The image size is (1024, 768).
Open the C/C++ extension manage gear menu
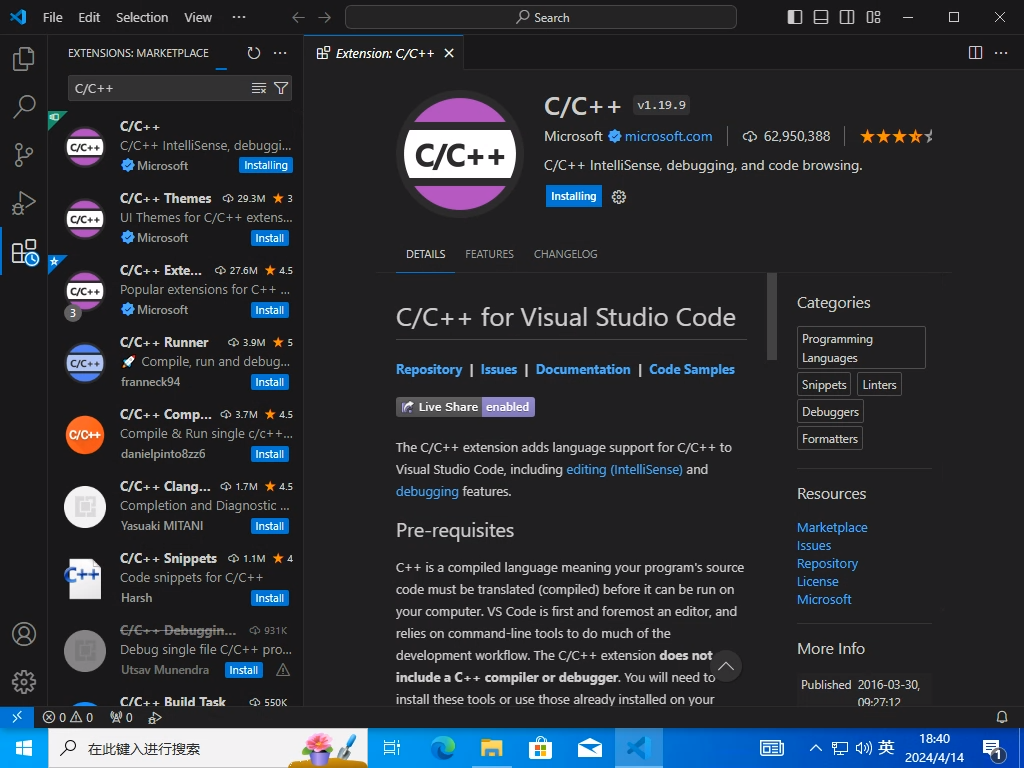tap(619, 197)
